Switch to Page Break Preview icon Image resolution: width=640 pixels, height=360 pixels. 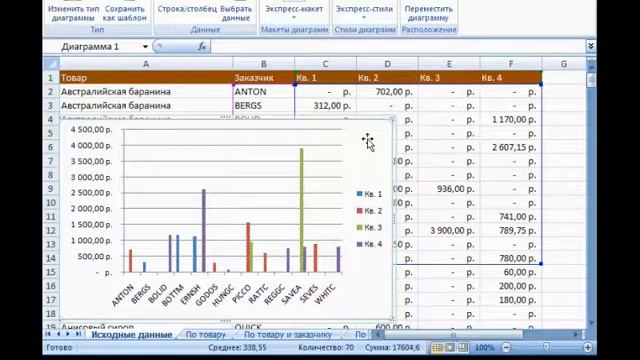(x=462, y=348)
